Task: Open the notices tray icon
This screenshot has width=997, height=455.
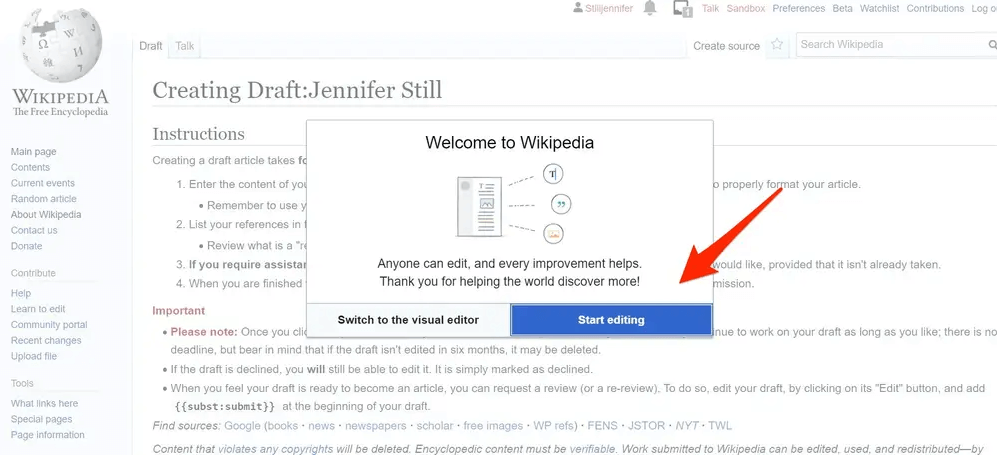Action: tap(682, 9)
